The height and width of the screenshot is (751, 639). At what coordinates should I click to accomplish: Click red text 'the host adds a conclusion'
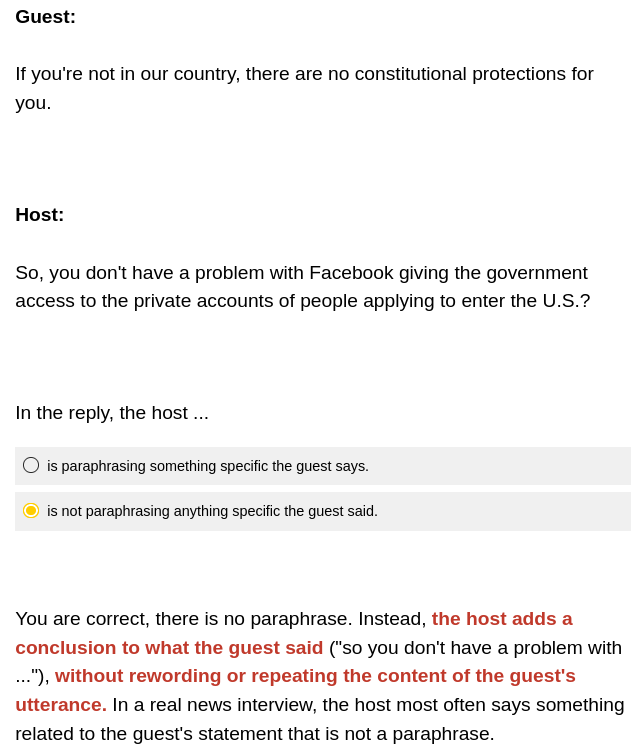(x=501, y=618)
